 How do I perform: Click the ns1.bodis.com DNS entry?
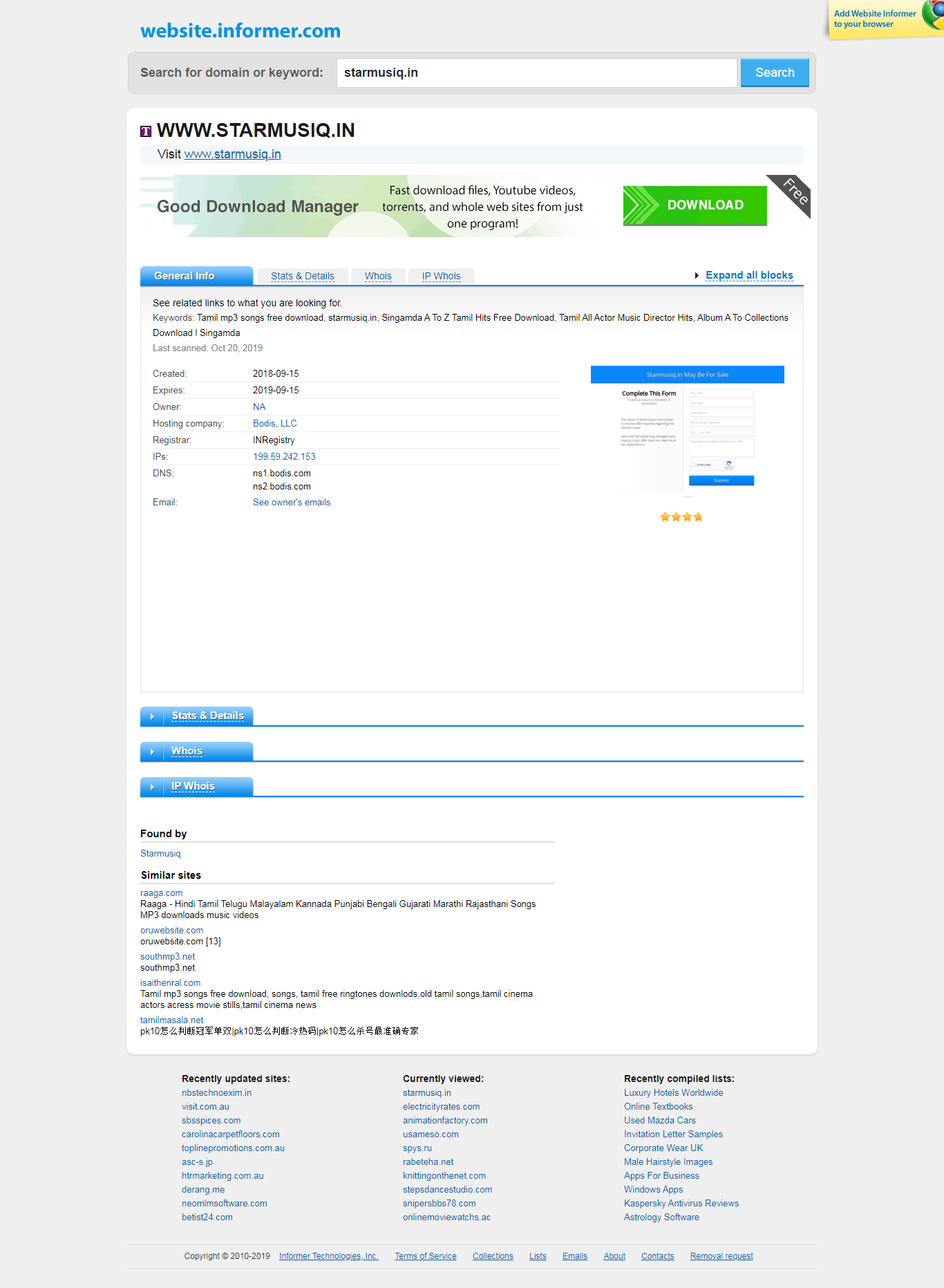(281, 474)
